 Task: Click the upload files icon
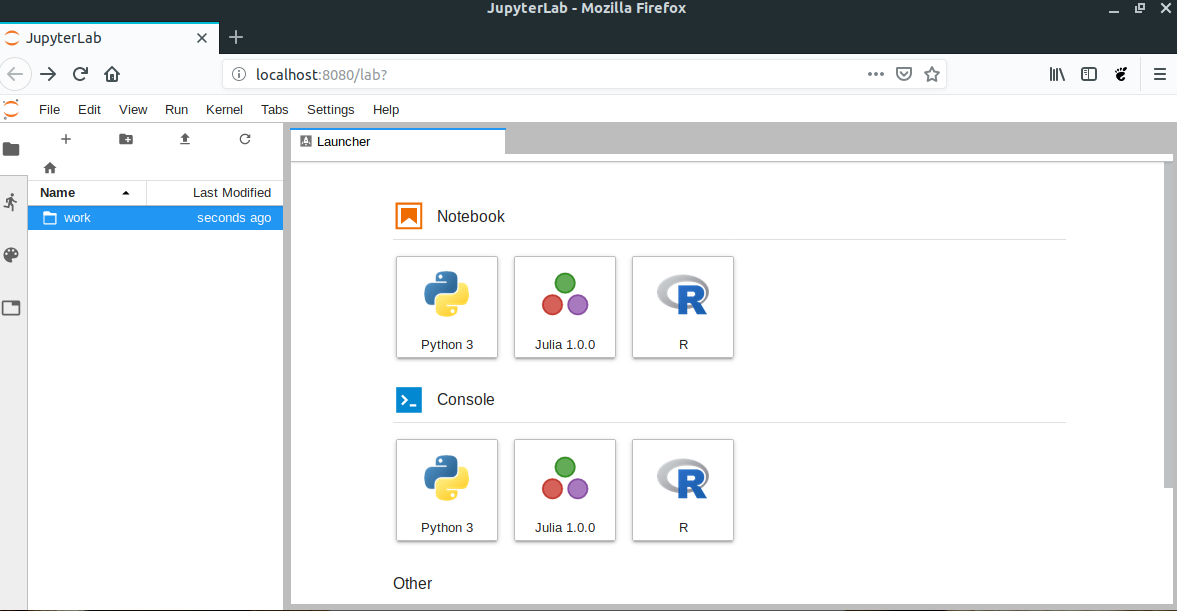pos(185,139)
